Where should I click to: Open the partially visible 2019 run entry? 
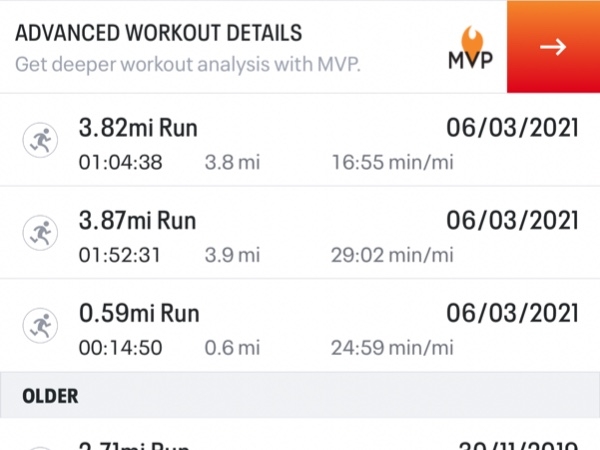300,435
